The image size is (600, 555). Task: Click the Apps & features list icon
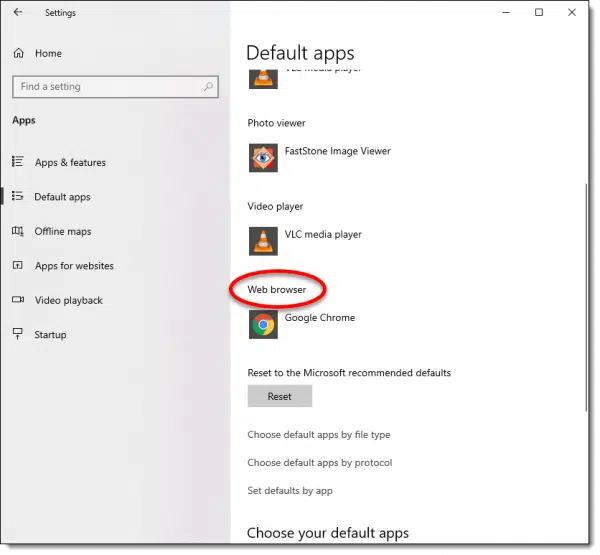coord(18,162)
